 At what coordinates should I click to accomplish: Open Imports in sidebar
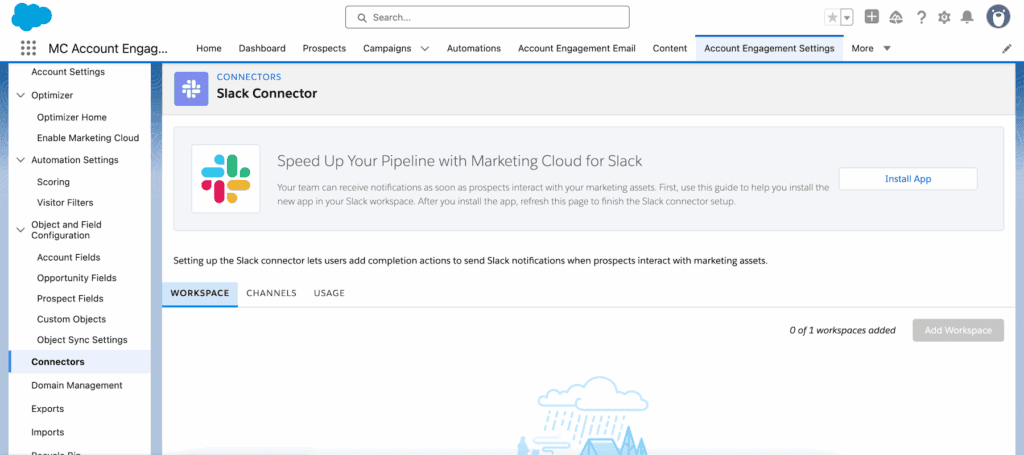[x=48, y=432]
